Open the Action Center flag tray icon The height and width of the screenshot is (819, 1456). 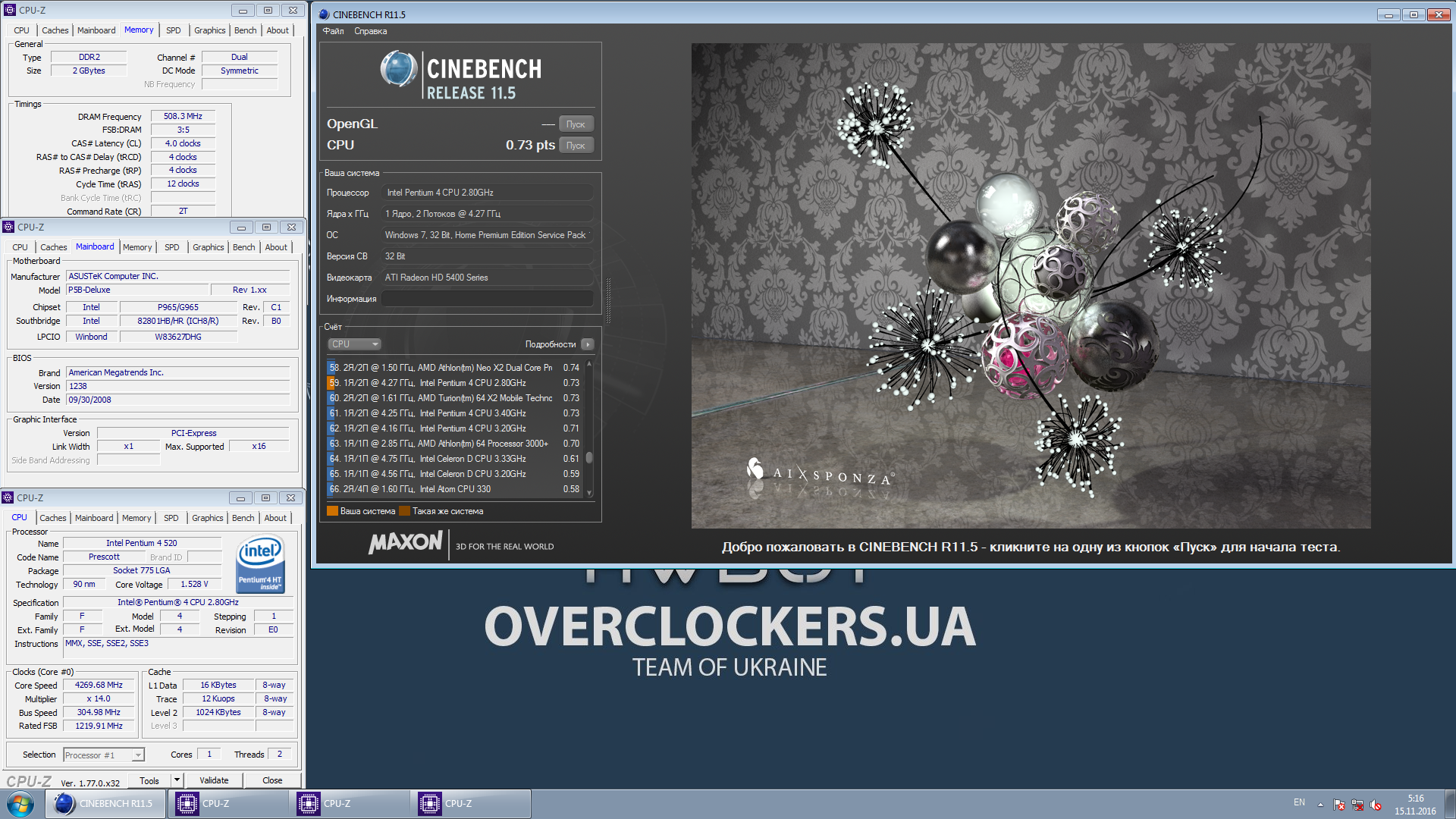[1339, 805]
